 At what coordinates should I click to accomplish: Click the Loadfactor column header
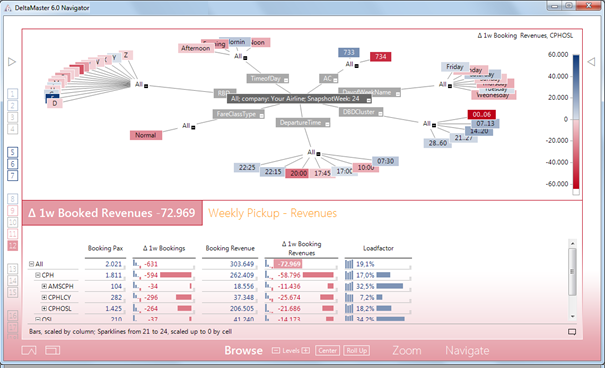tap(378, 248)
